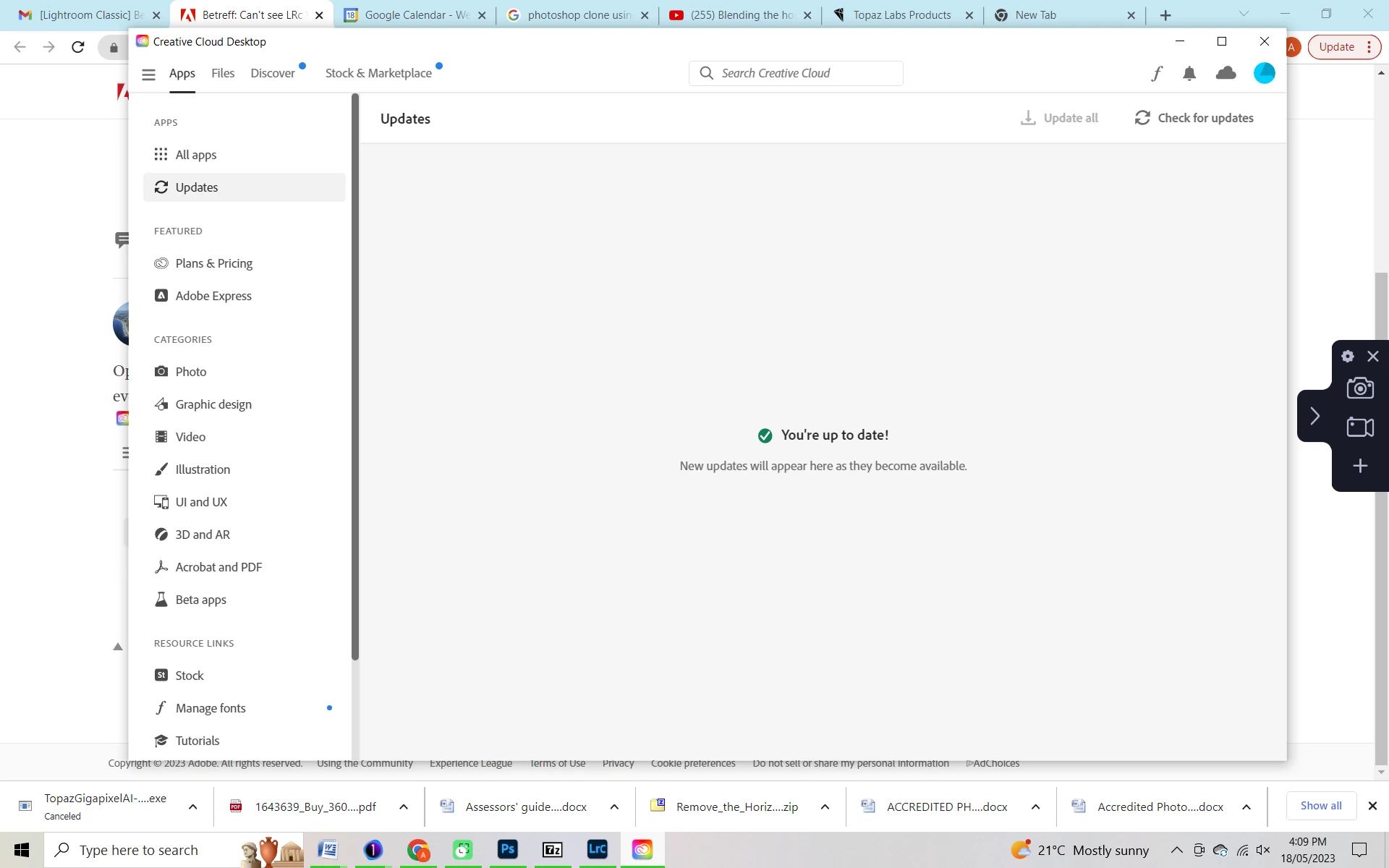Open cloud sync status icon
The height and width of the screenshot is (868, 1389).
coord(1226,73)
